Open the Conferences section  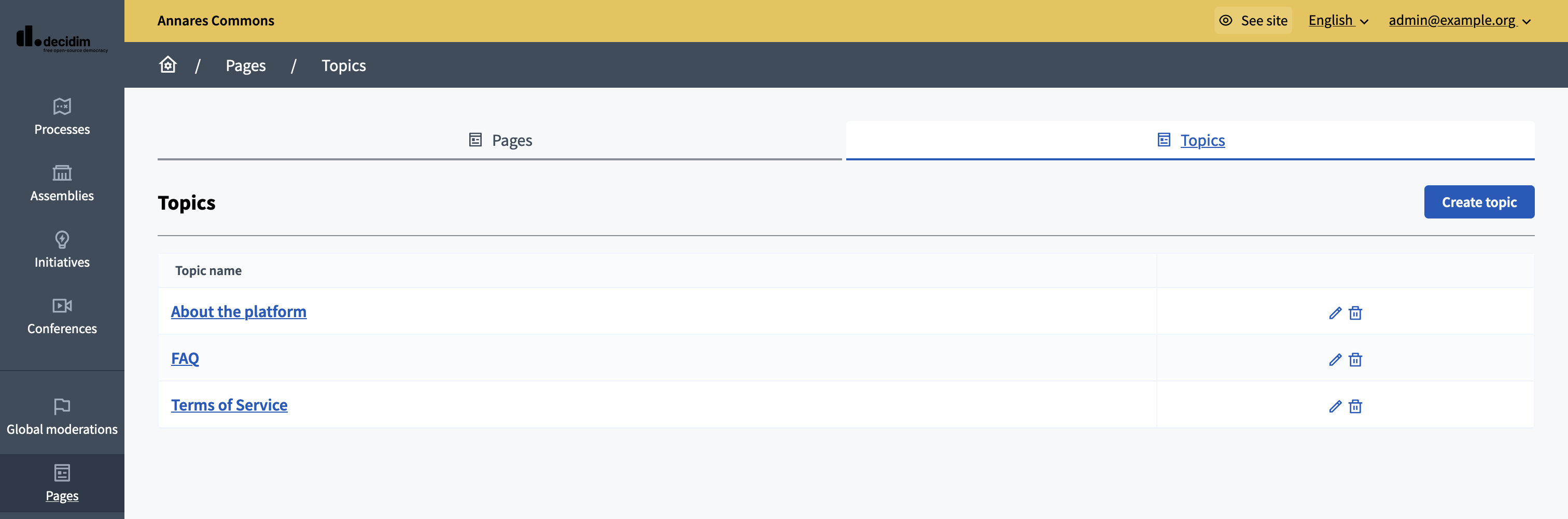point(62,317)
